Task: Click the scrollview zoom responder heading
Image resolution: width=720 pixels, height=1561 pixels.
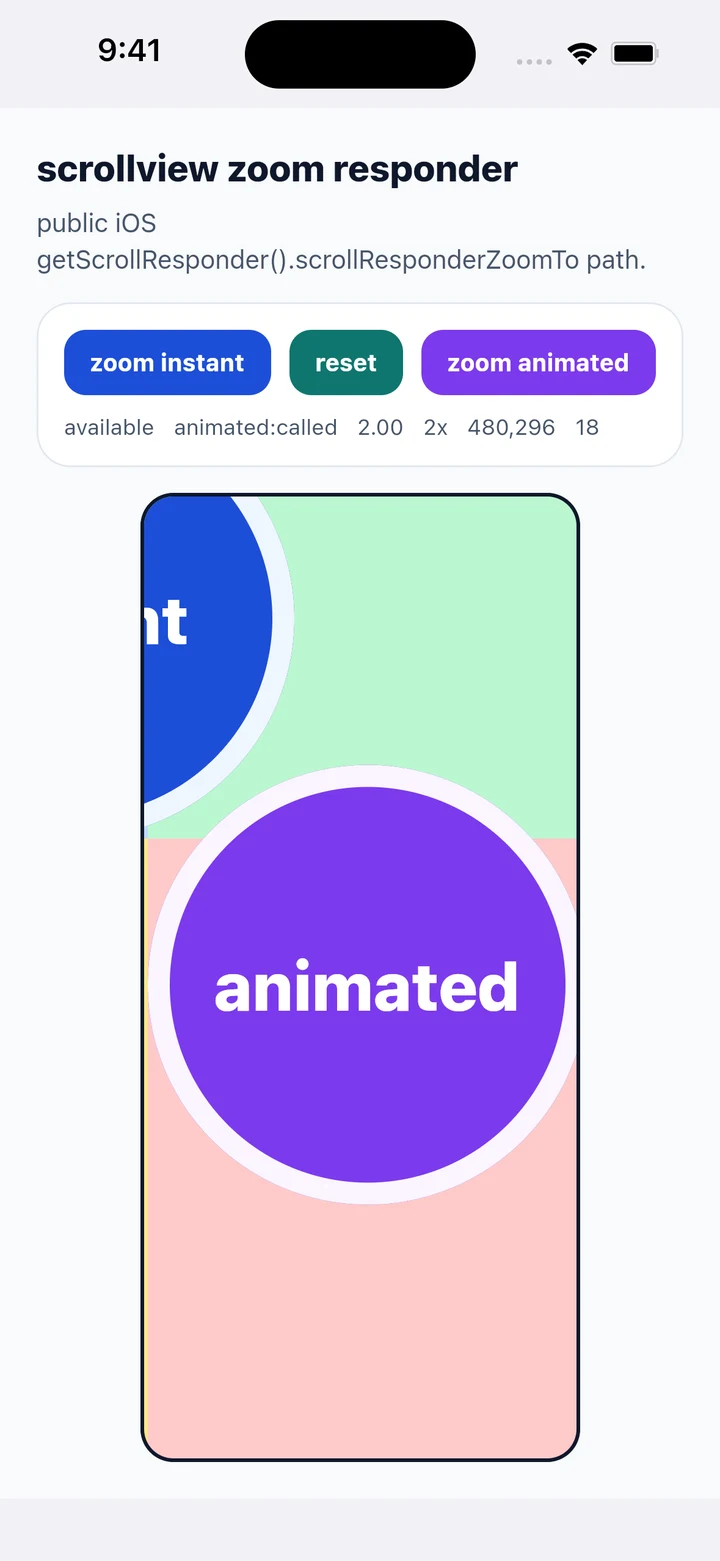Action: pyautogui.click(x=277, y=169)
